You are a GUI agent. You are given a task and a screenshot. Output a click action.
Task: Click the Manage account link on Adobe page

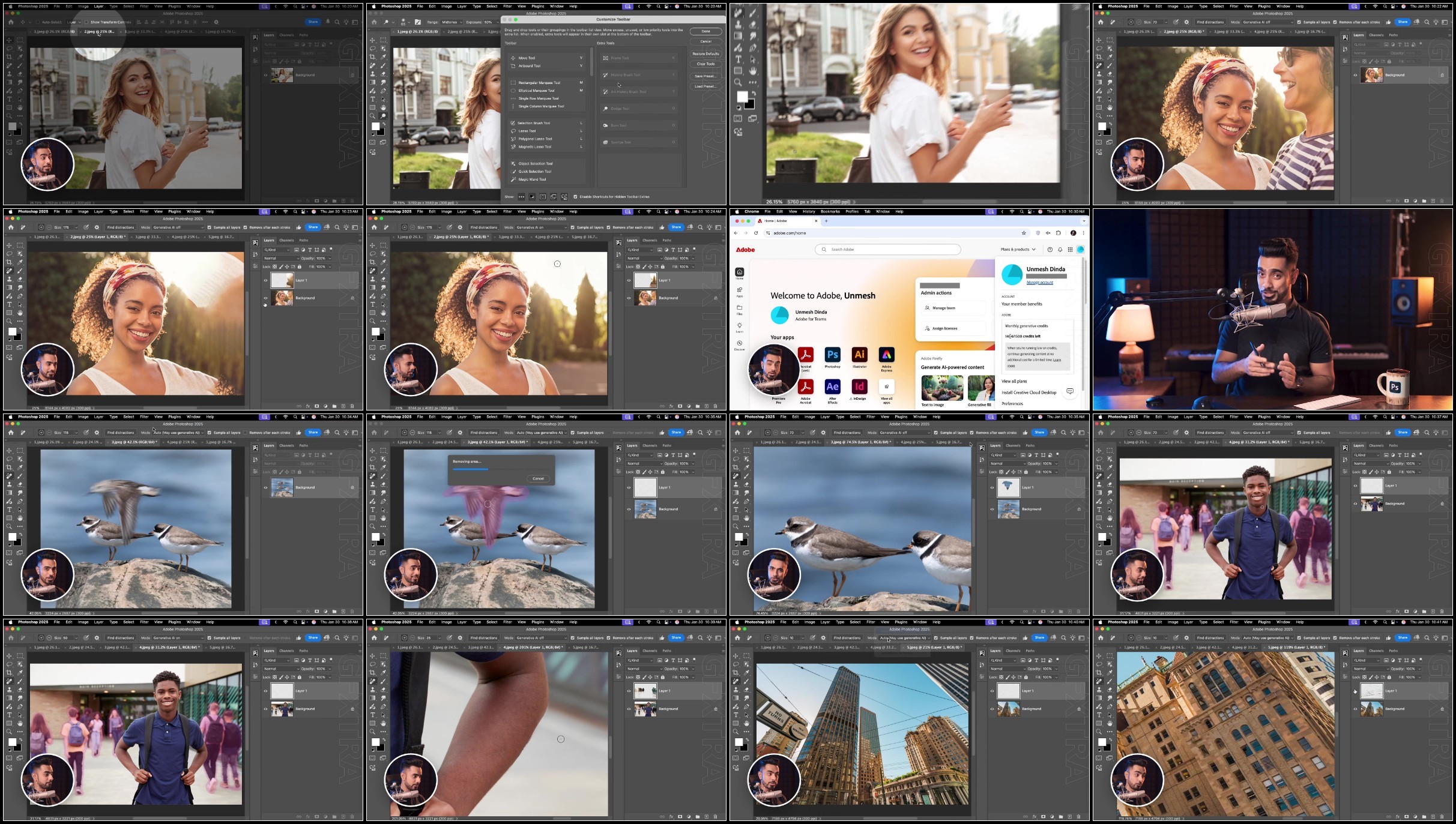[1040, 283]
